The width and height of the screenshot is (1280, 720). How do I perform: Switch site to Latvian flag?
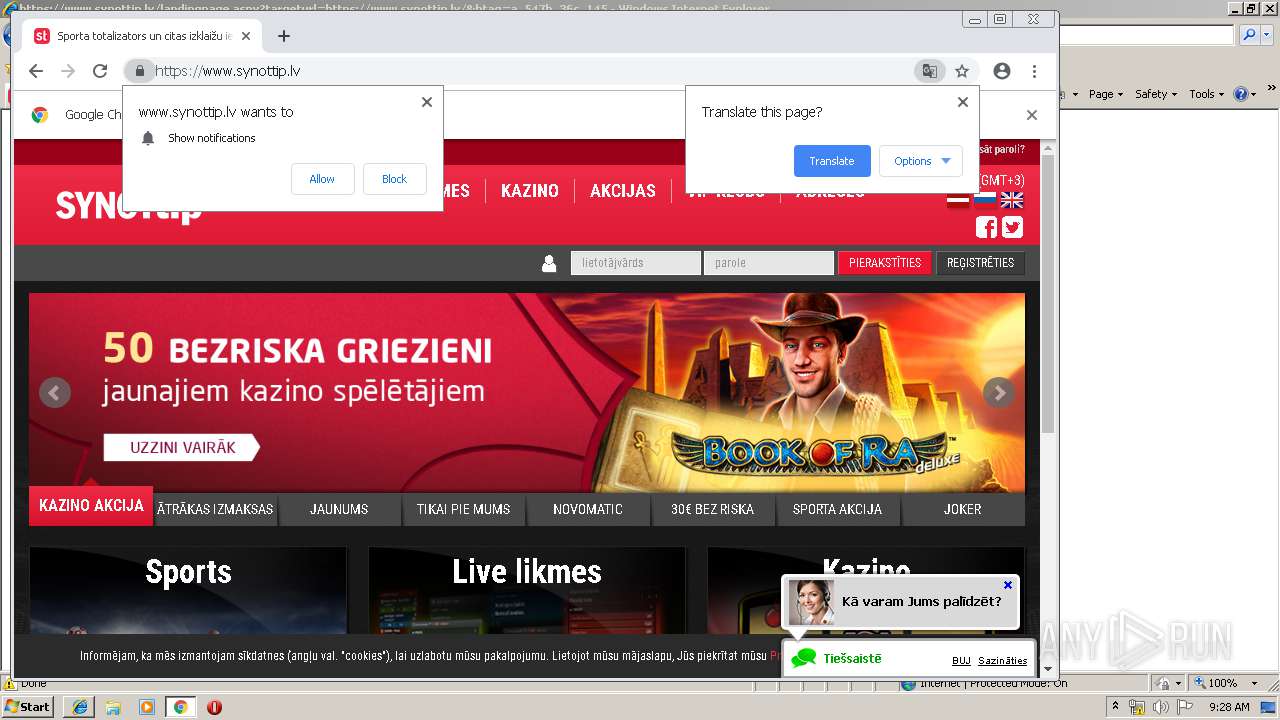pyautogui.click(x=958, y=199)
